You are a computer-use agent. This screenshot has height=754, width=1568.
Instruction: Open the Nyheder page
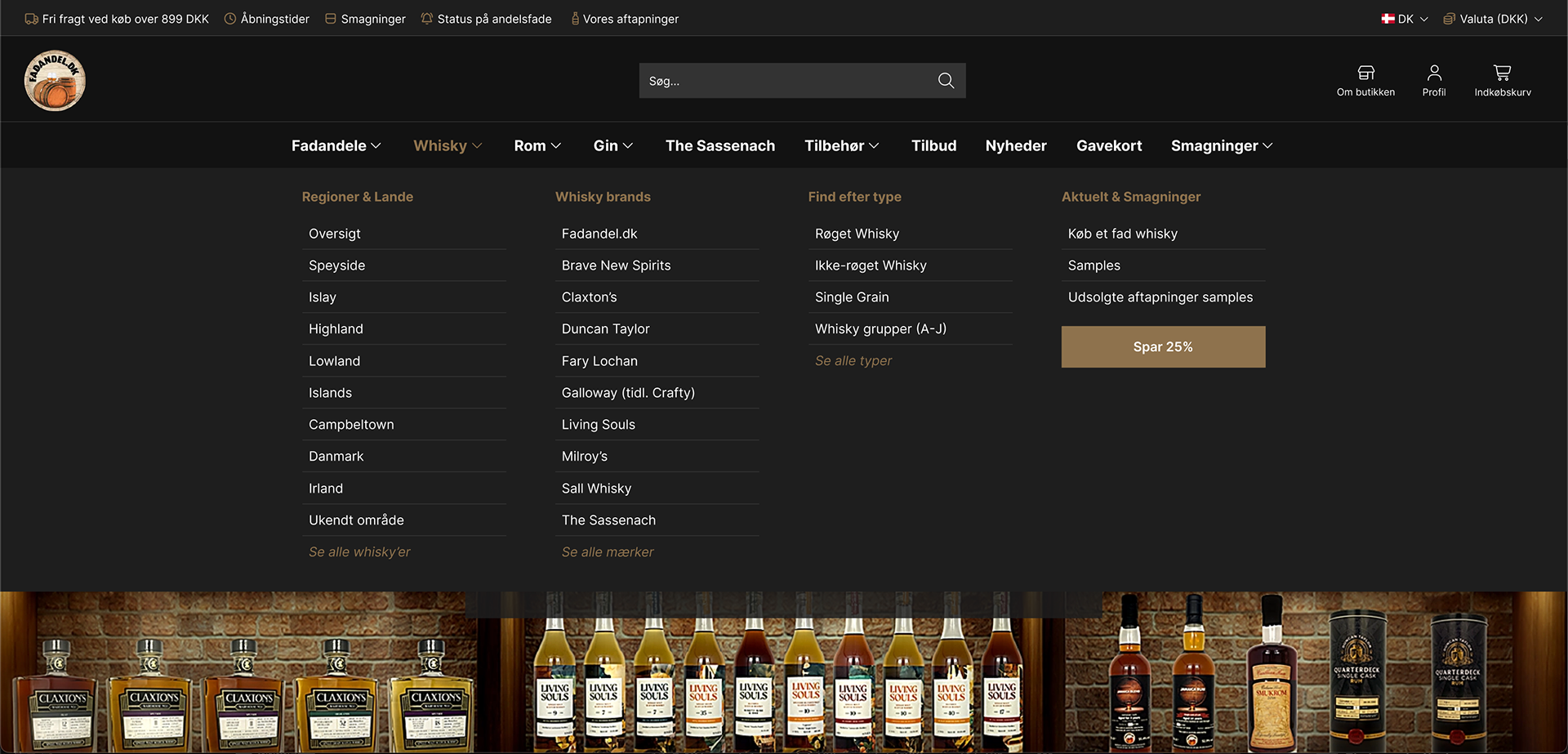click(1016, 145)
